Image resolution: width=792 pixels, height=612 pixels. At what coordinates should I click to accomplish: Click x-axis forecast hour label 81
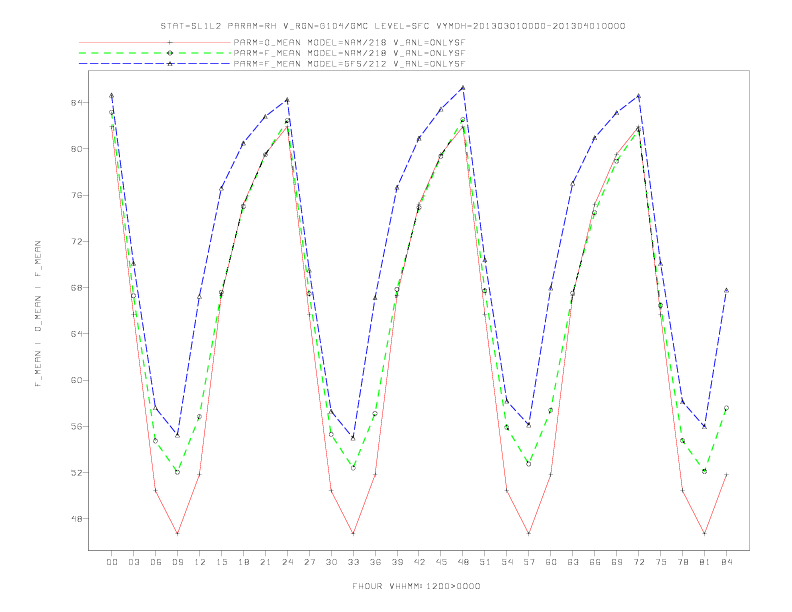click(705, 562)
